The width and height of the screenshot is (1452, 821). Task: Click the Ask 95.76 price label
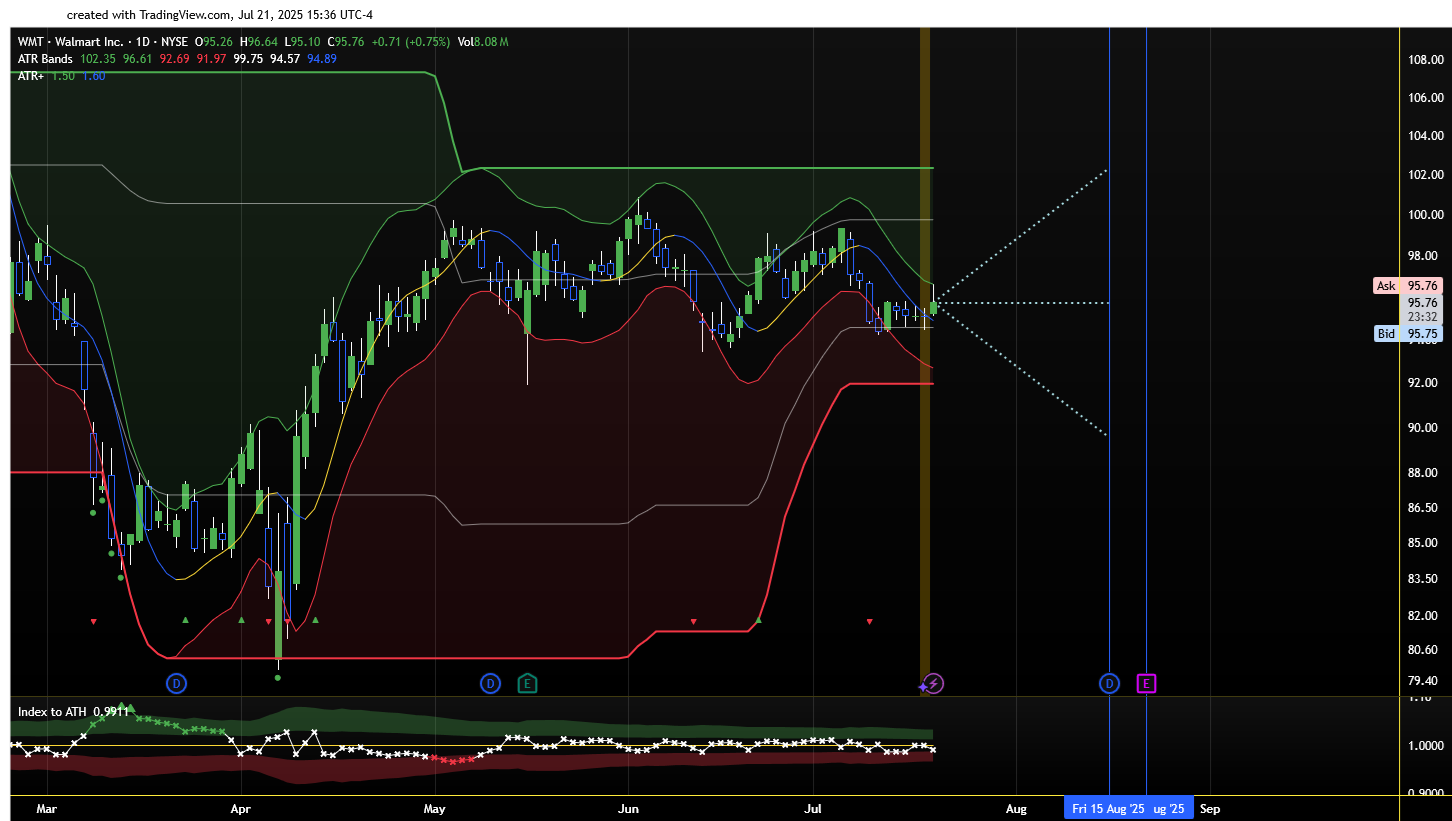(x=1408, y=286)
